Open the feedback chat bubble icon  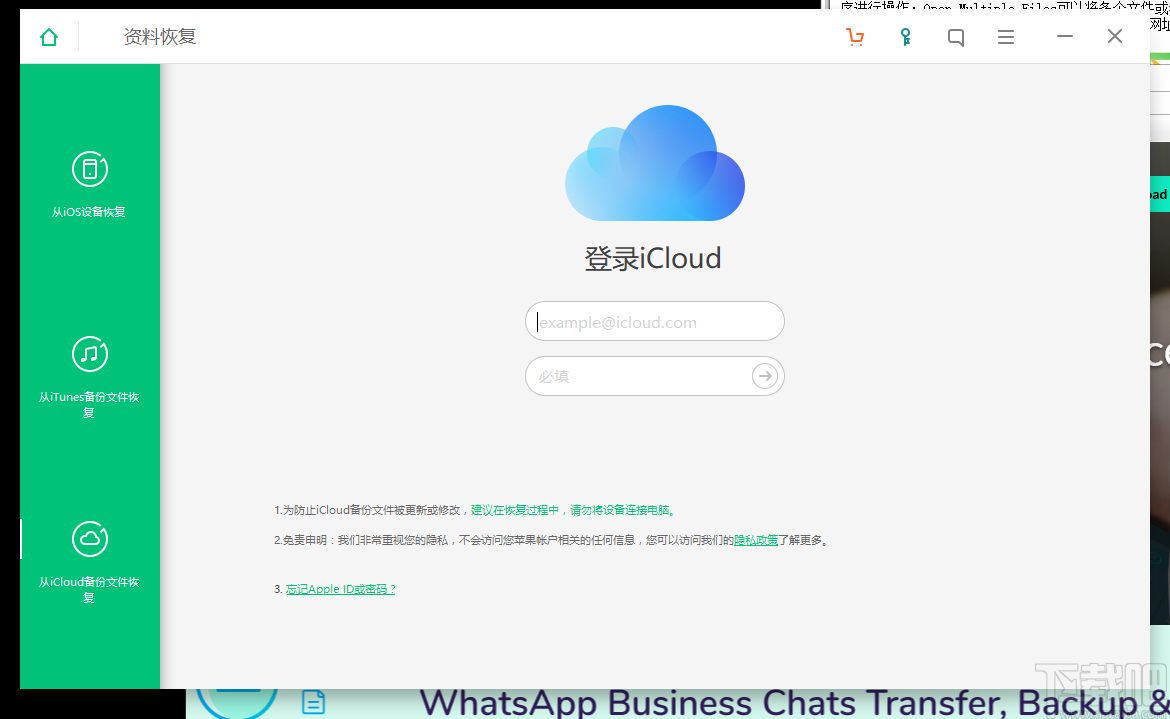coord(955,37)
